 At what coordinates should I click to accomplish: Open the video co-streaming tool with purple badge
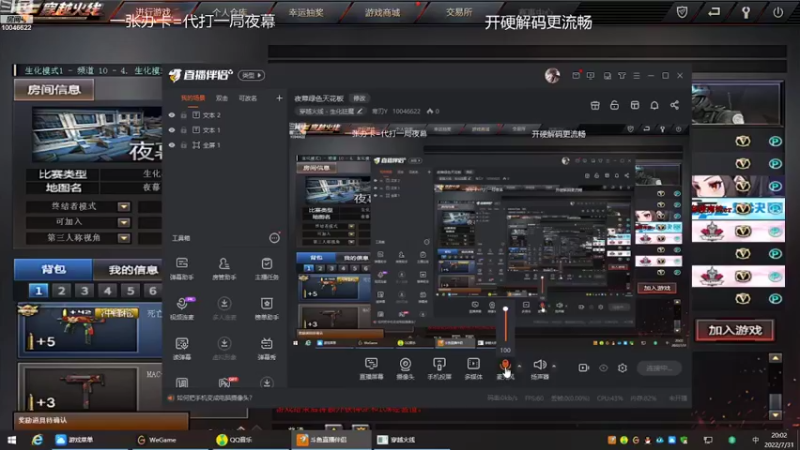tap(182, 308)
